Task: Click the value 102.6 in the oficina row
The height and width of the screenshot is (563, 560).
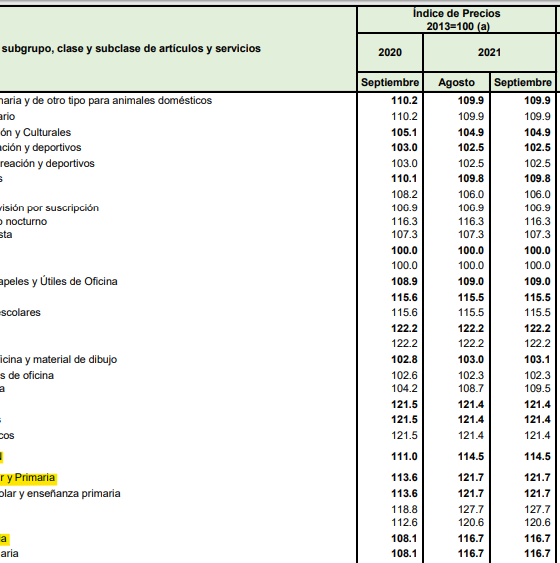Action: [x=404, y=376]
